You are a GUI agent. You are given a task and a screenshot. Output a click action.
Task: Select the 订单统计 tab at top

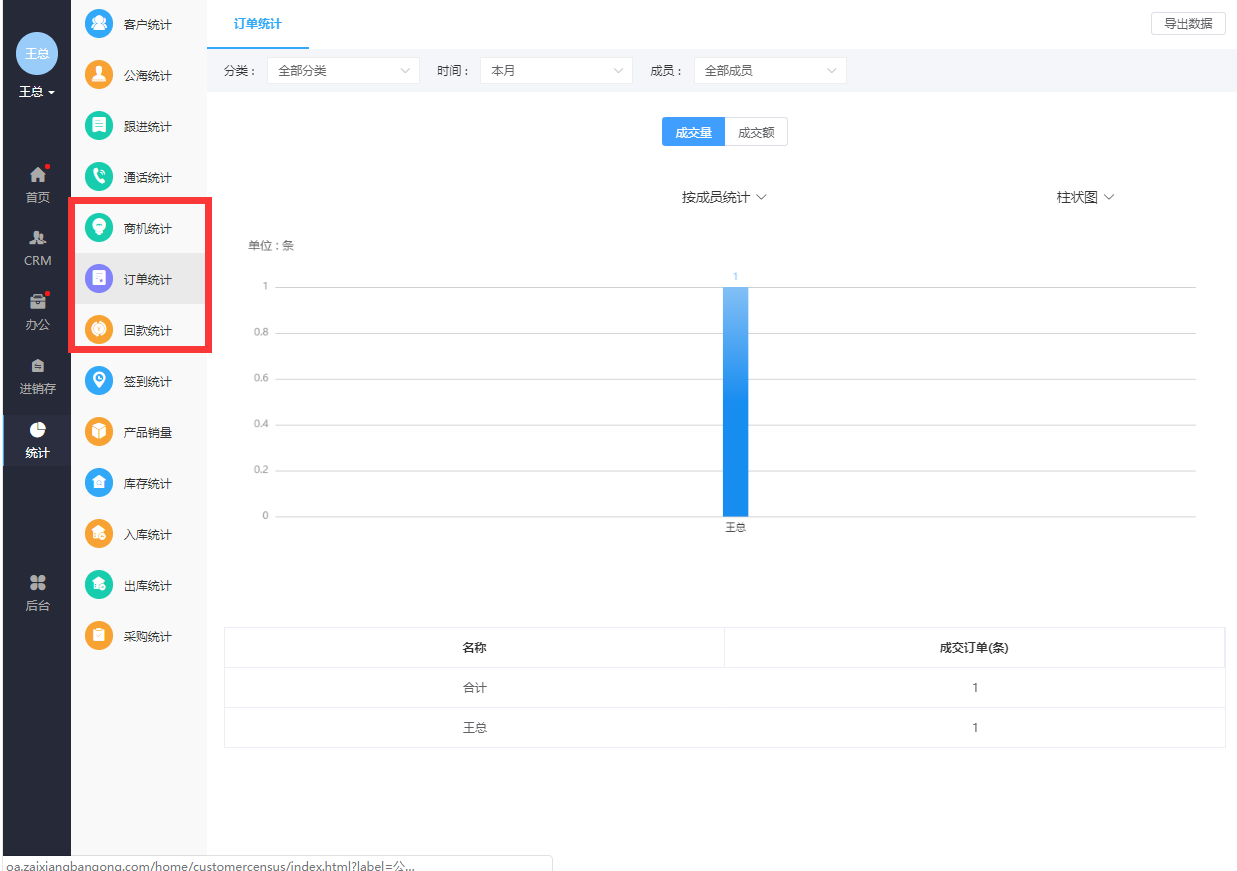[258, 24]
